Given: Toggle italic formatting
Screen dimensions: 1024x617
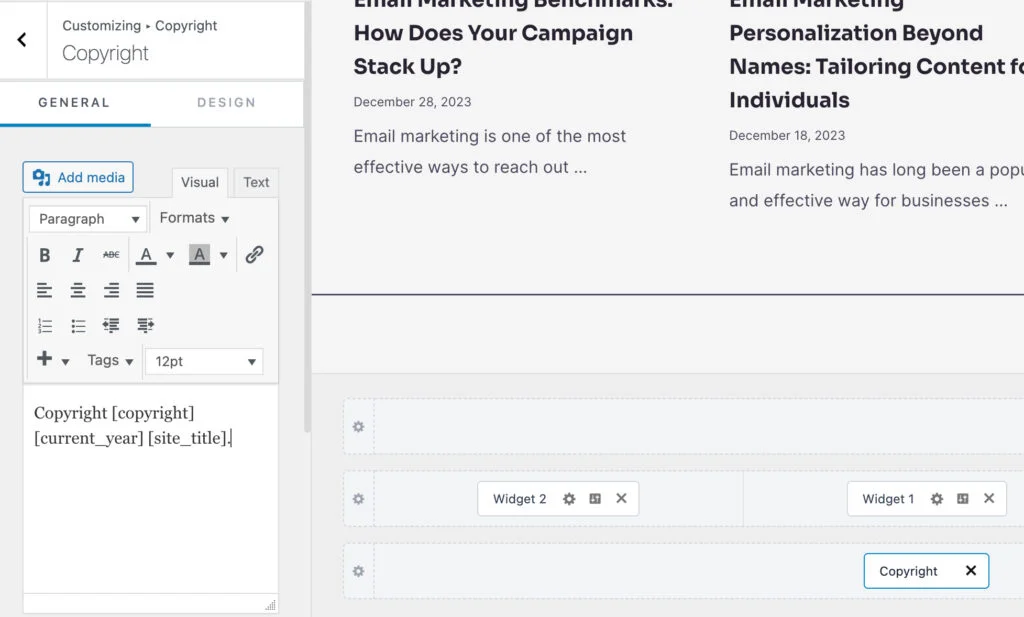Looking at the screenshot, I should coord(78,255).
